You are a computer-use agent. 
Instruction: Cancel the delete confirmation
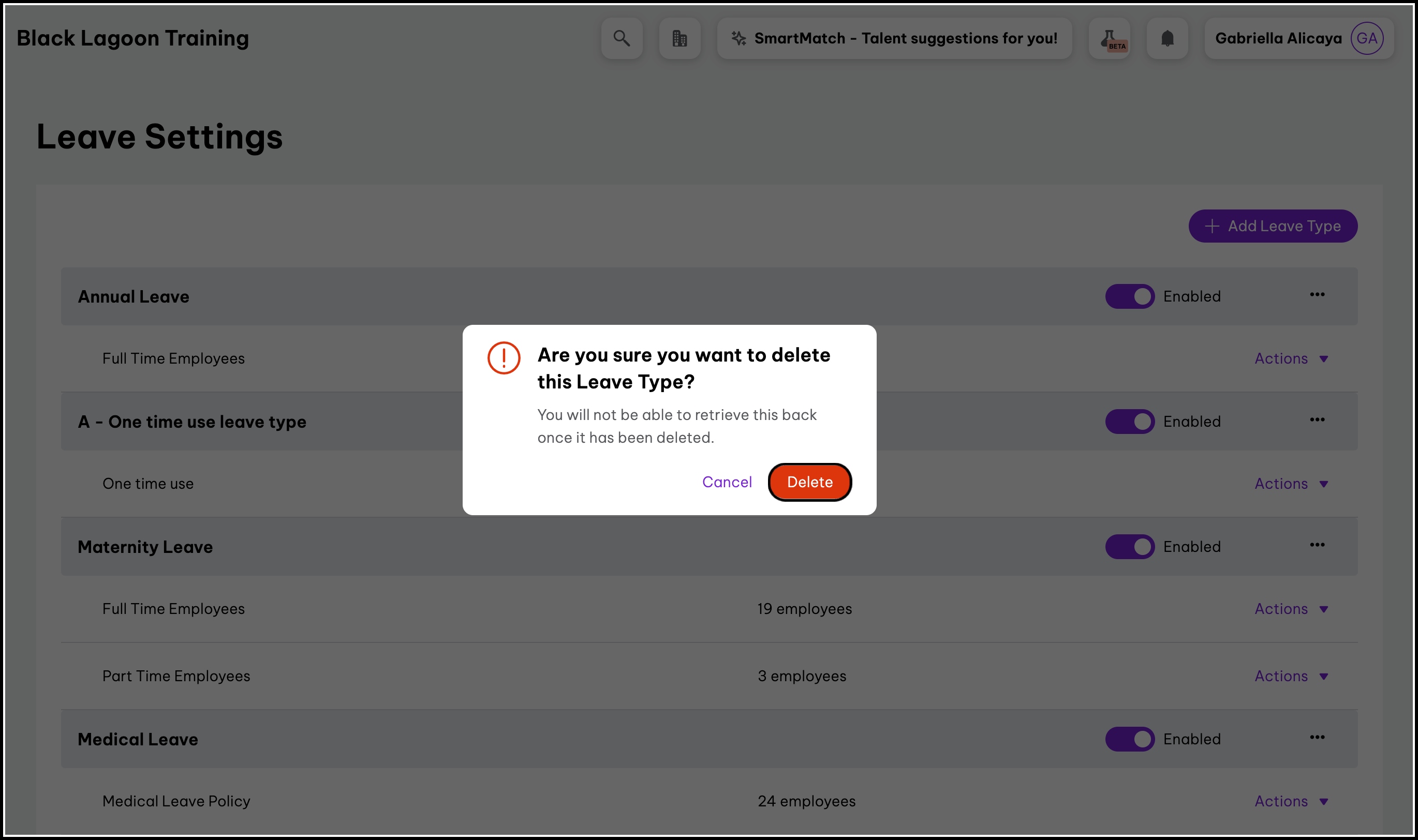pos(727,482)
